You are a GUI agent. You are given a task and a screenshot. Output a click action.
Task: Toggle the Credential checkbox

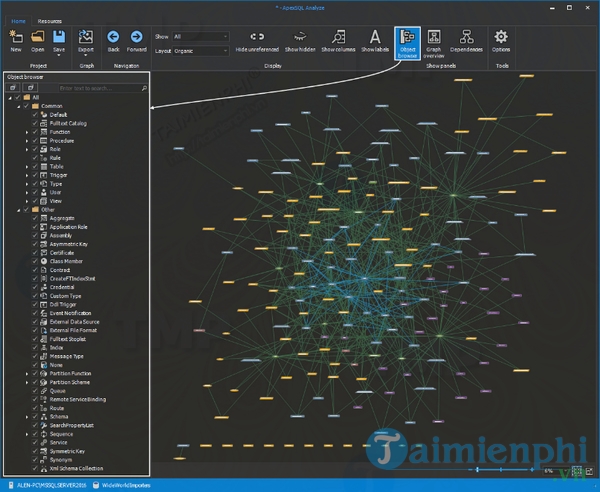point(35,287)
